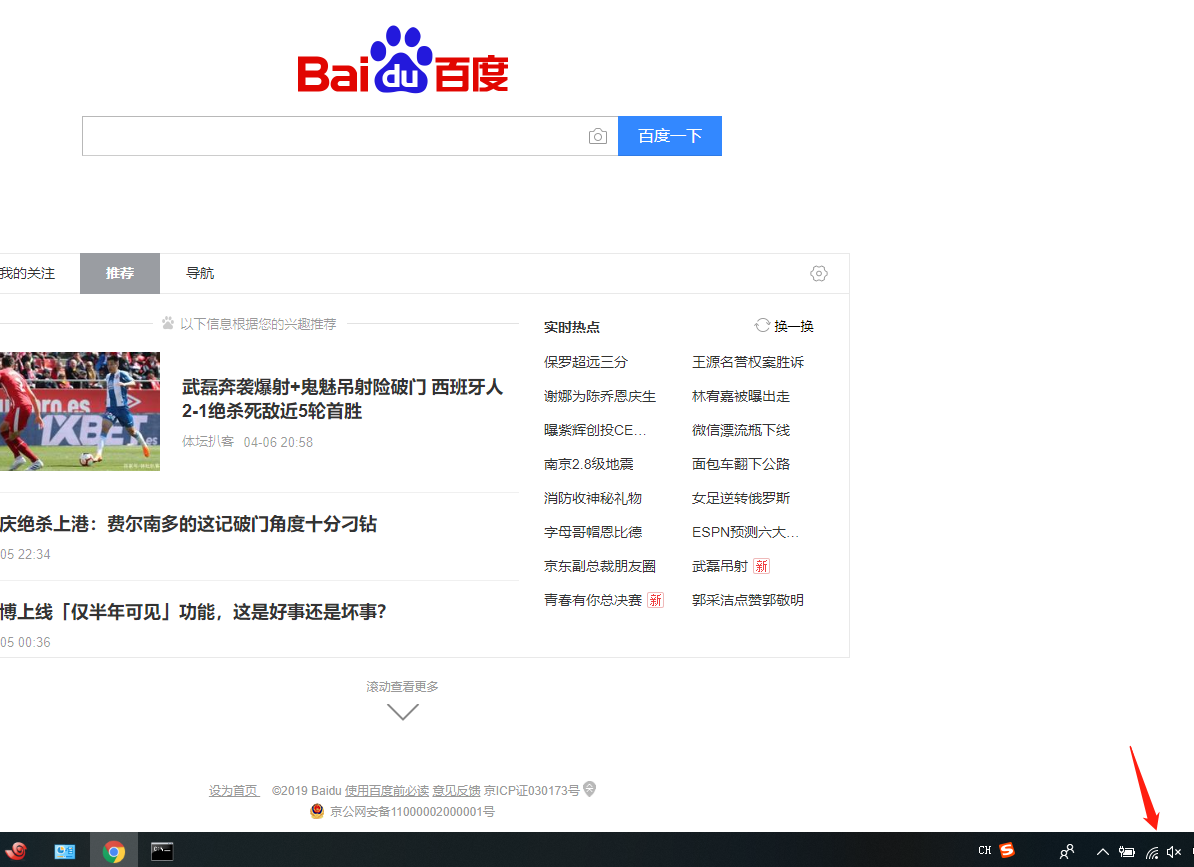
Task: Click the 设为首页 link
Action: tap(234, 791)
